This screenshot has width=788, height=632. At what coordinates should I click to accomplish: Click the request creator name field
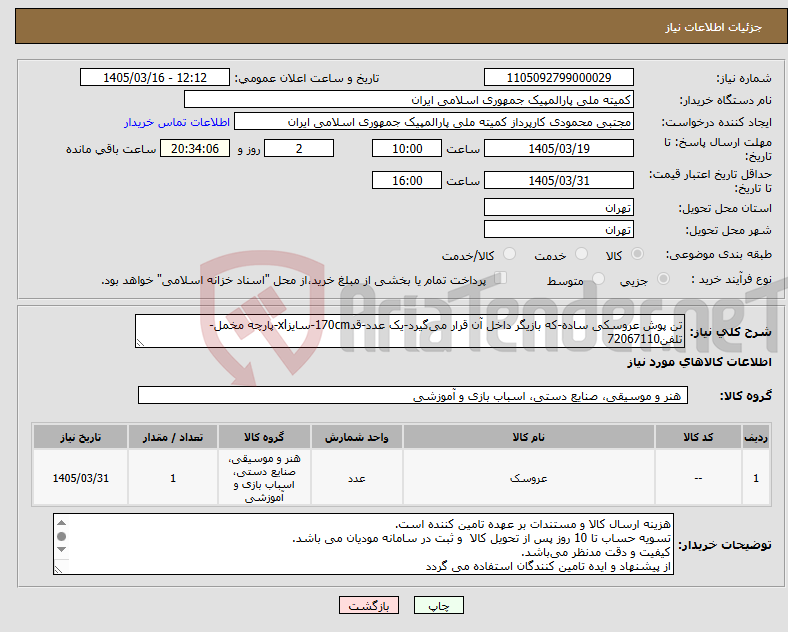tap(434, 122)
